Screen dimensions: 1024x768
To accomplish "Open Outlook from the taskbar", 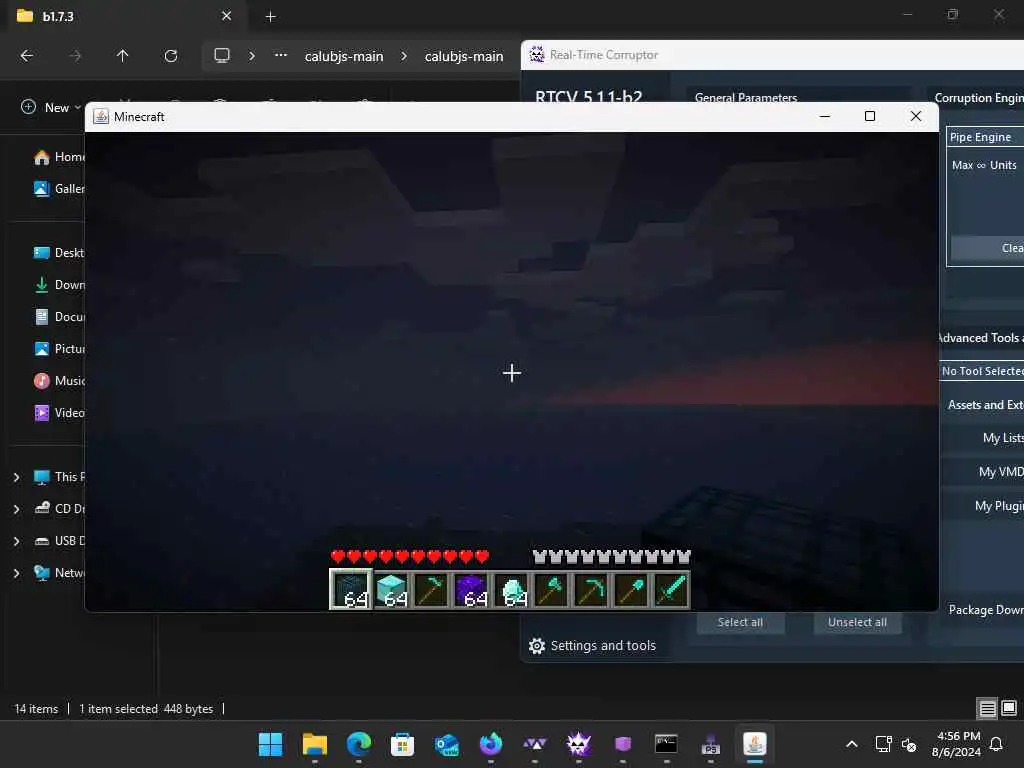I will (x=447, y=744).
